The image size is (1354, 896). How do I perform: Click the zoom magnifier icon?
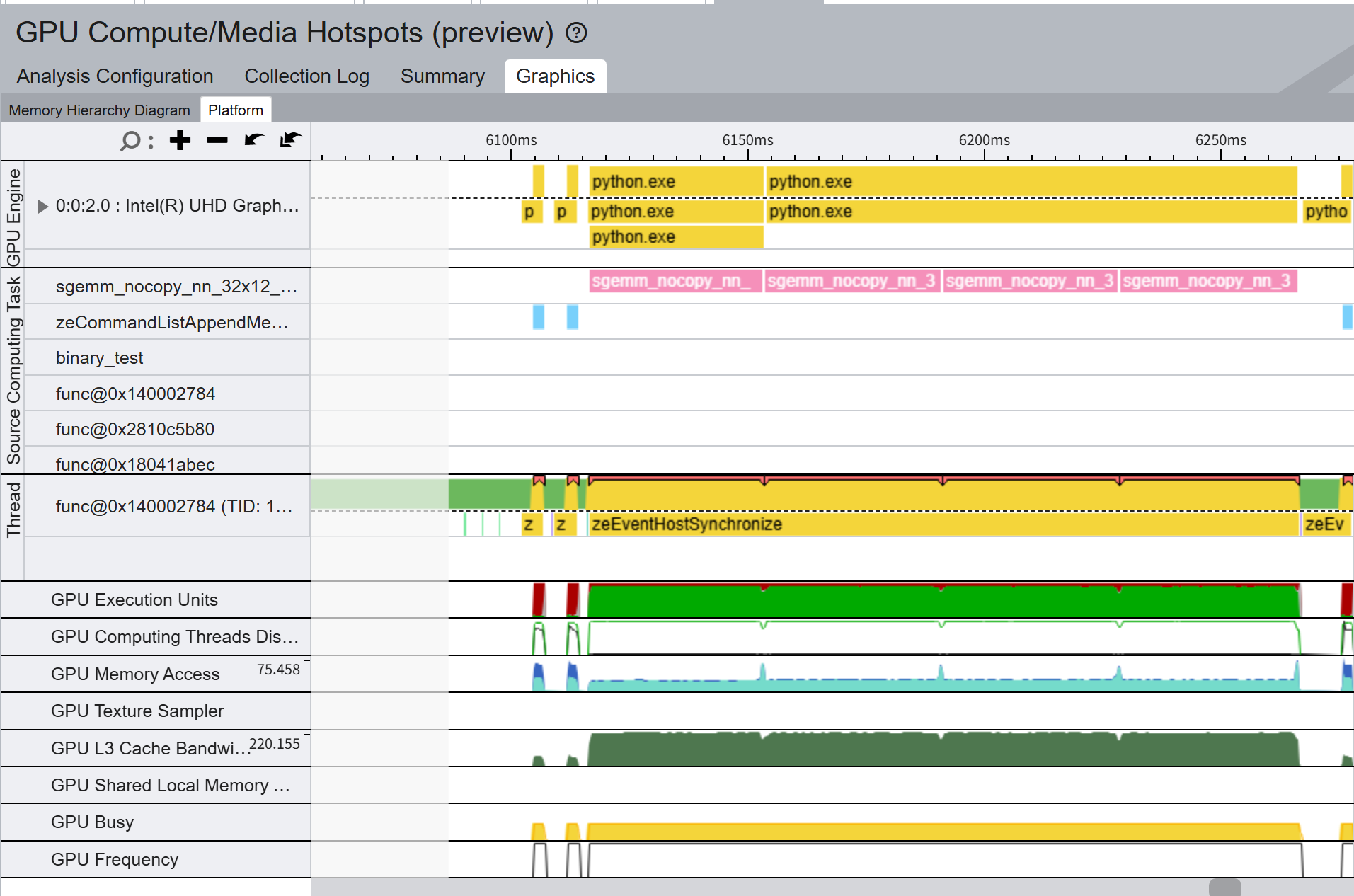(x=130, y=141)
